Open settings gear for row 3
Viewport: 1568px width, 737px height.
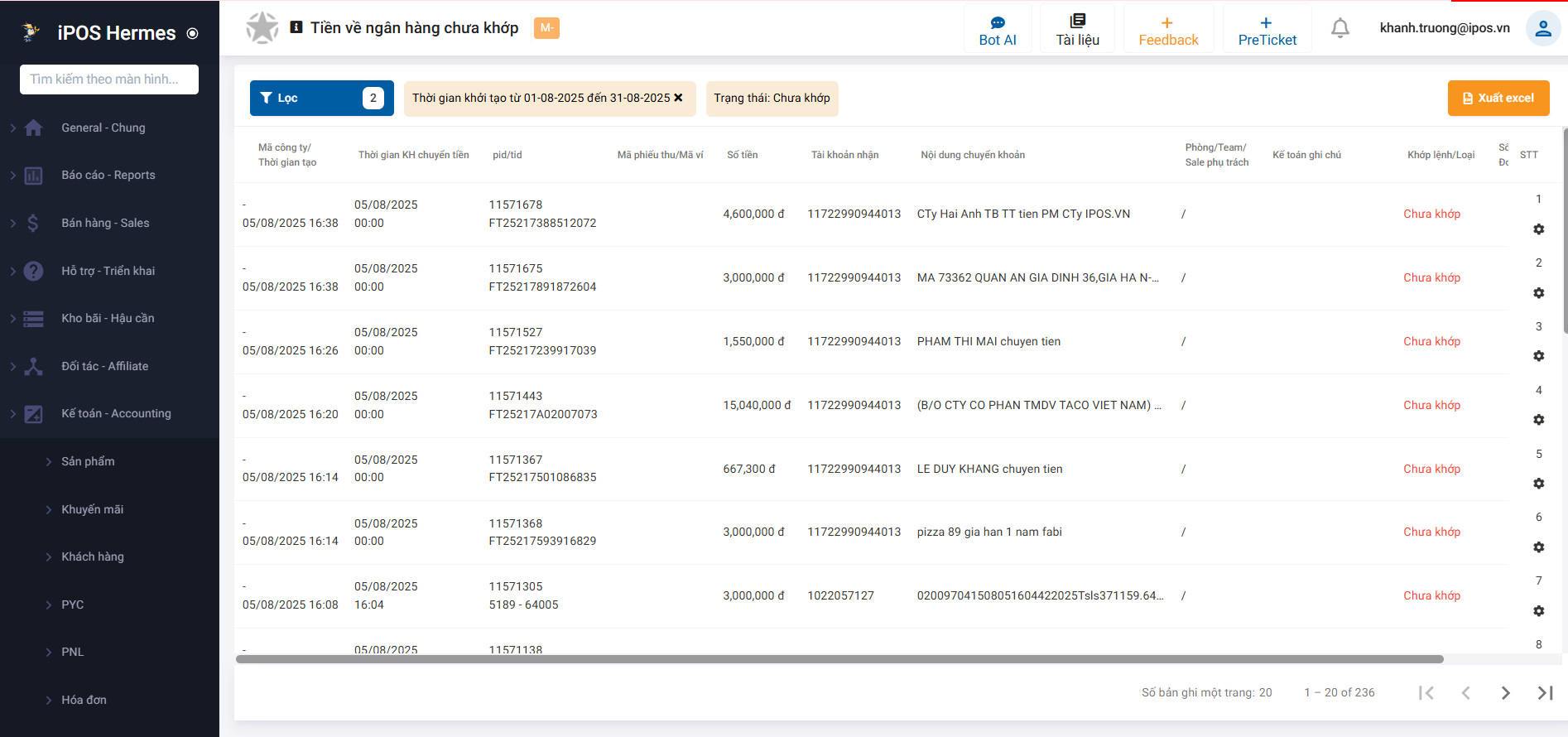[1539, 356]
